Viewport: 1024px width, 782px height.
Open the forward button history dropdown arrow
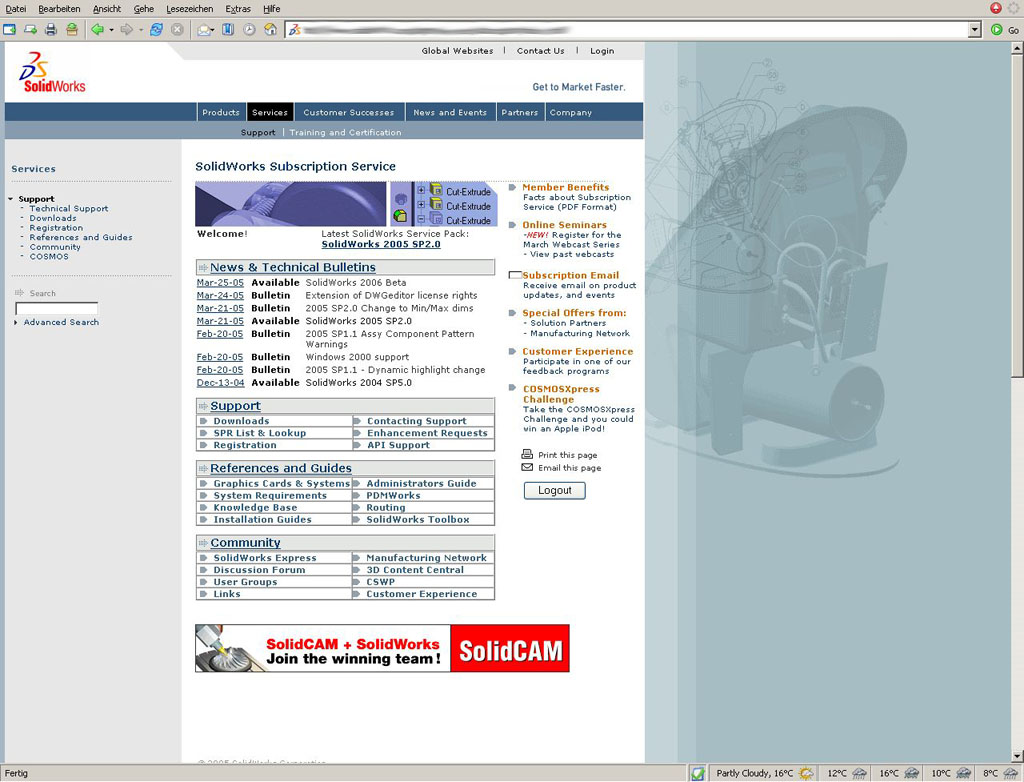pos(140,30)
